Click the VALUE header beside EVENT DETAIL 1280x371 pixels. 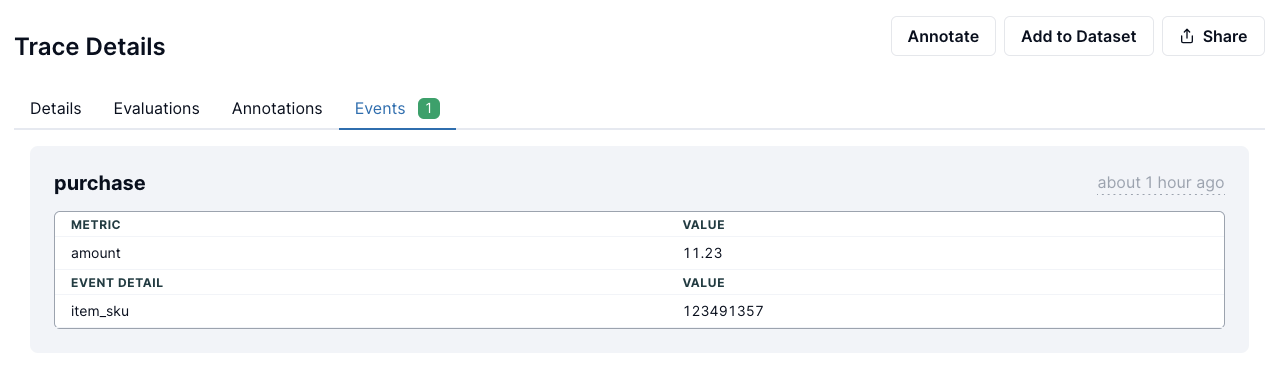(704, 283)
